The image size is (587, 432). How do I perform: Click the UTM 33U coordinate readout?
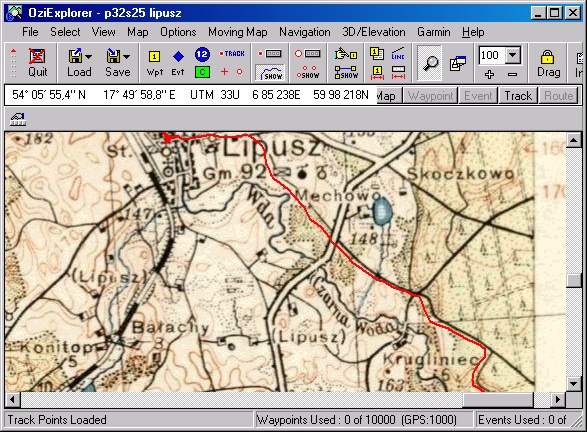(215, 95)
